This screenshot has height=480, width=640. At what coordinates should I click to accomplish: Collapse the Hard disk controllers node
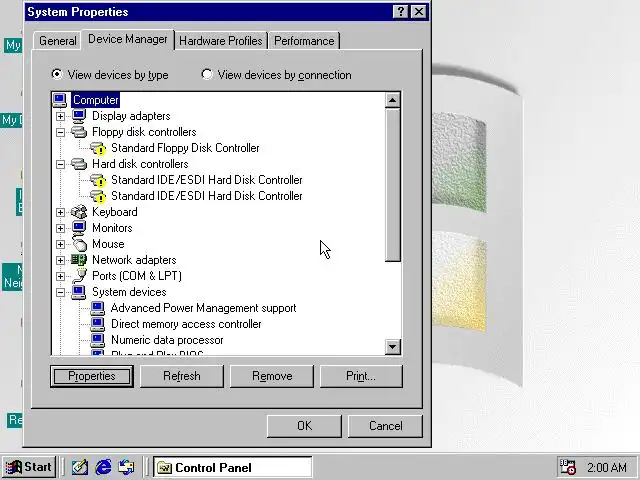[60, 164]
